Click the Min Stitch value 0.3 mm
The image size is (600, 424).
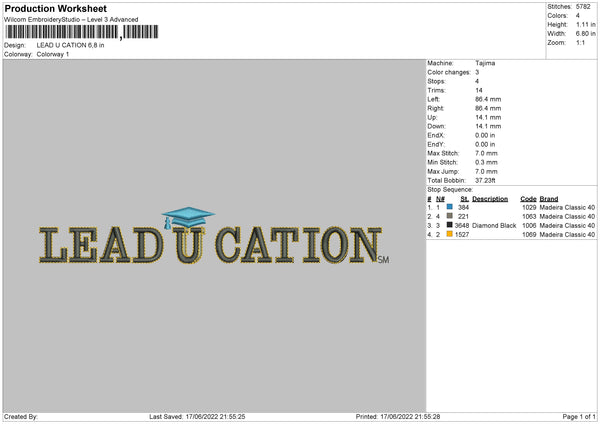(486, 163)
